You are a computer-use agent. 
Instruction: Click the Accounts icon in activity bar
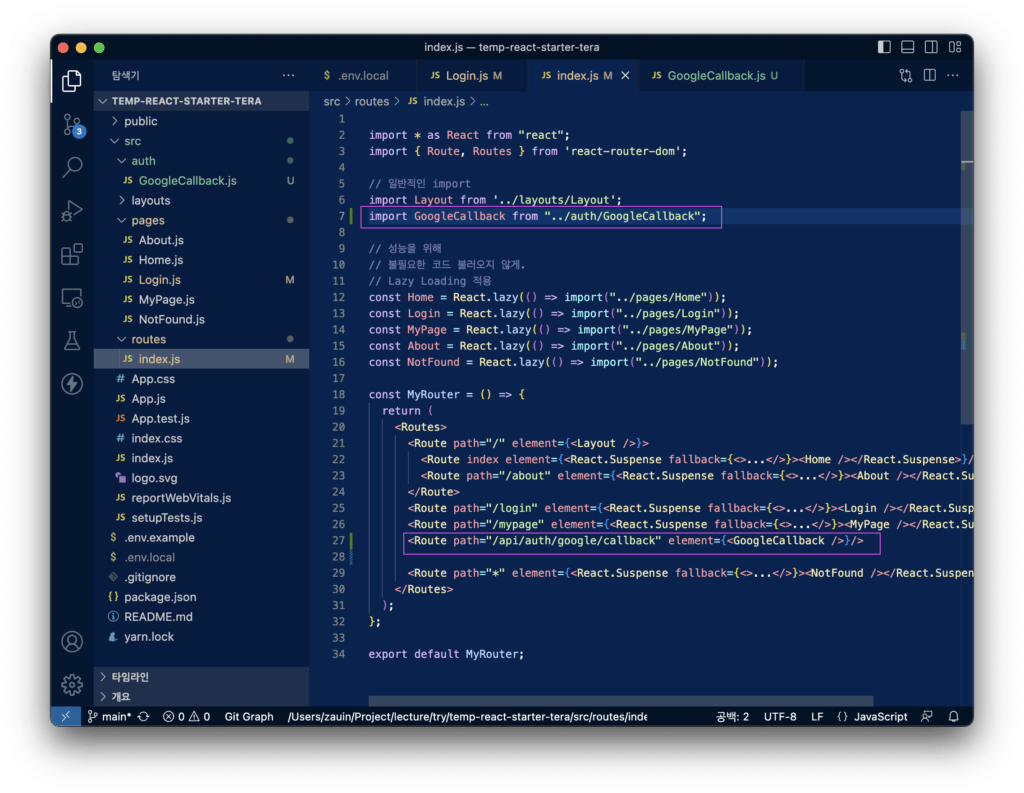72,641
